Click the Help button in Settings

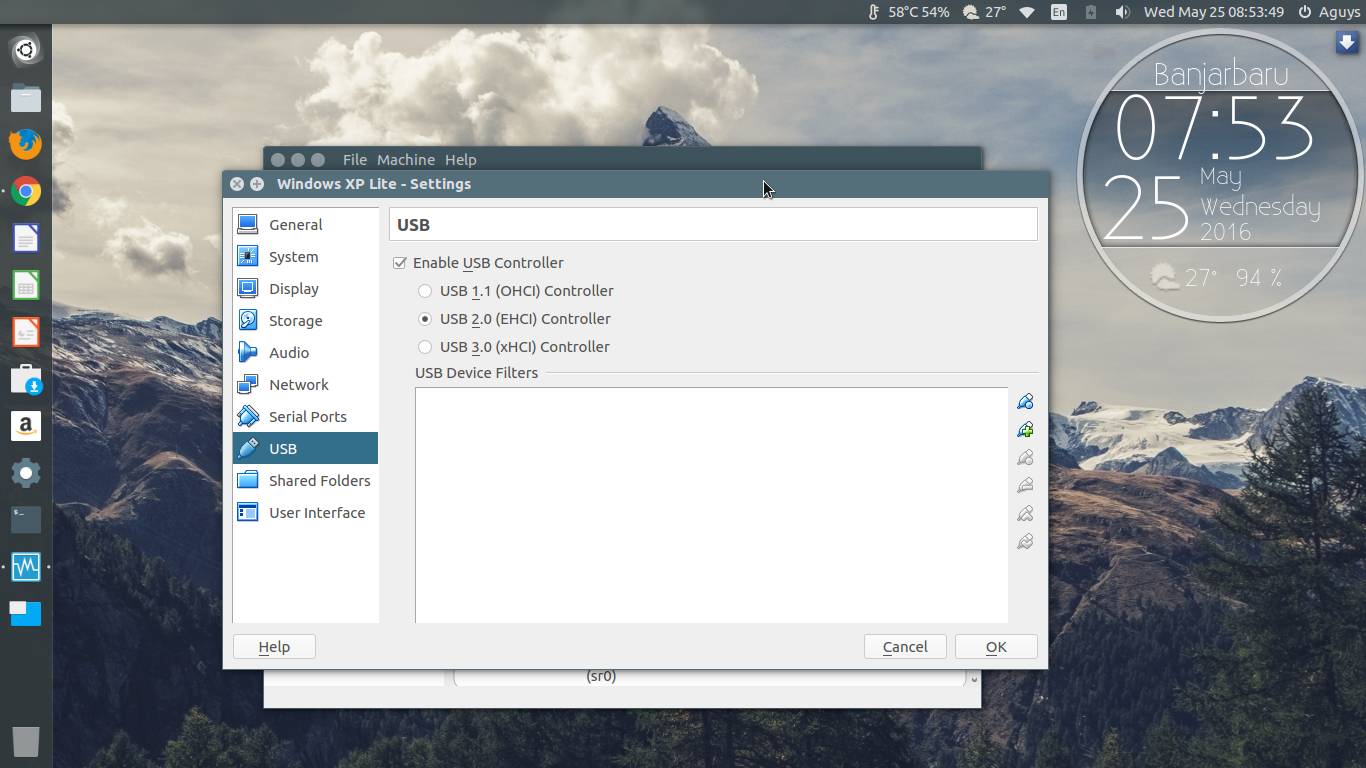(274, 647)
